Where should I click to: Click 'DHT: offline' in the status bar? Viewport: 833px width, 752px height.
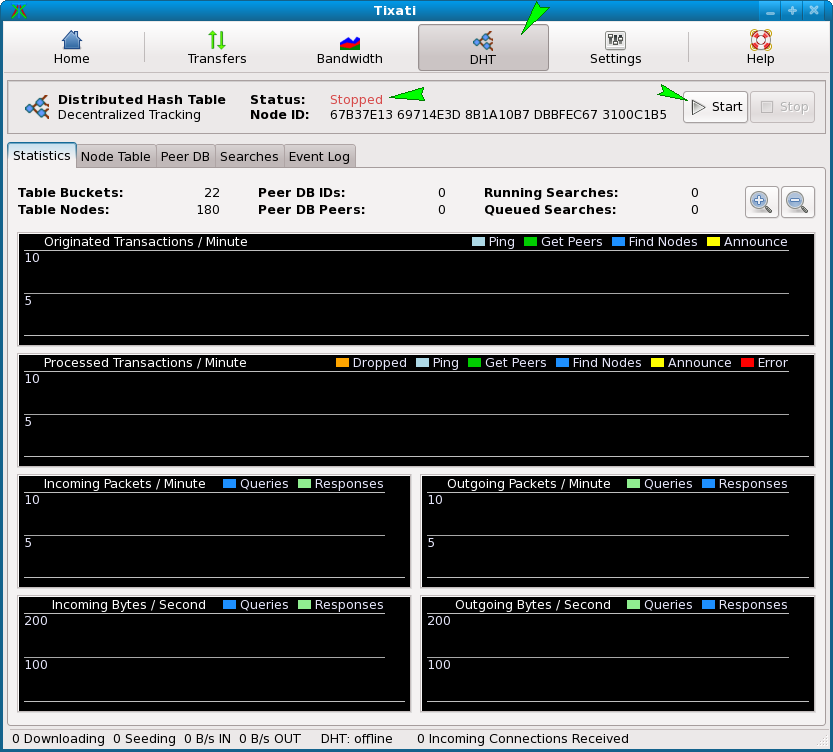[x=356, y=739]
